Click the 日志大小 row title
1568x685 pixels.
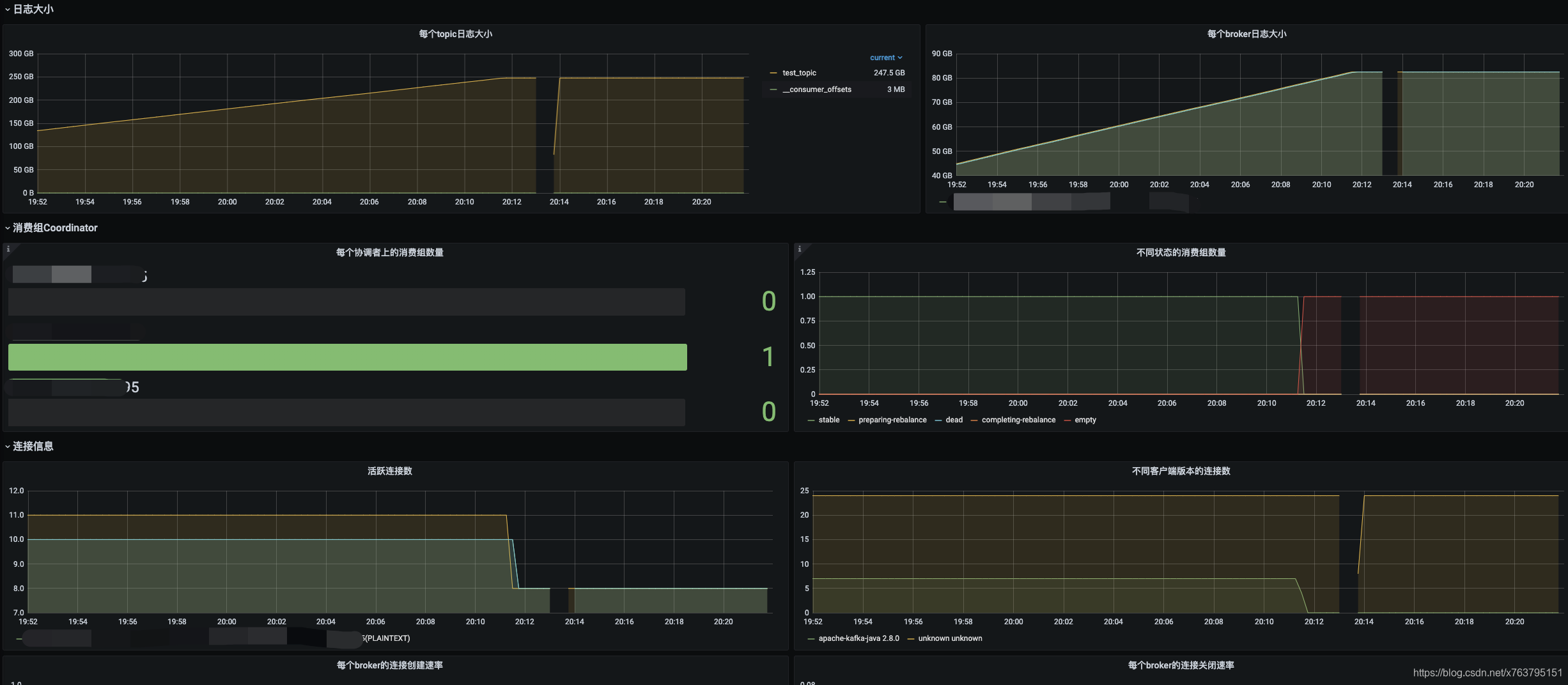(33, 10)
